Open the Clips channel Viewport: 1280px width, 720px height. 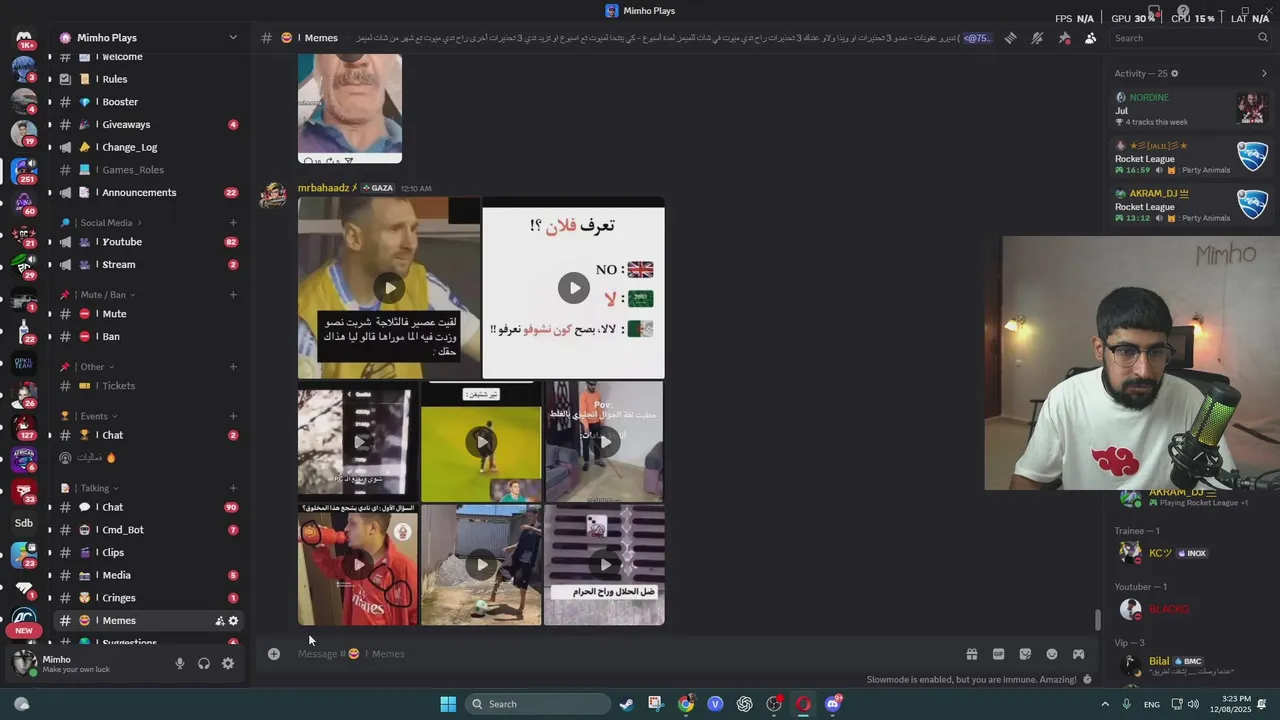[148, 553]
